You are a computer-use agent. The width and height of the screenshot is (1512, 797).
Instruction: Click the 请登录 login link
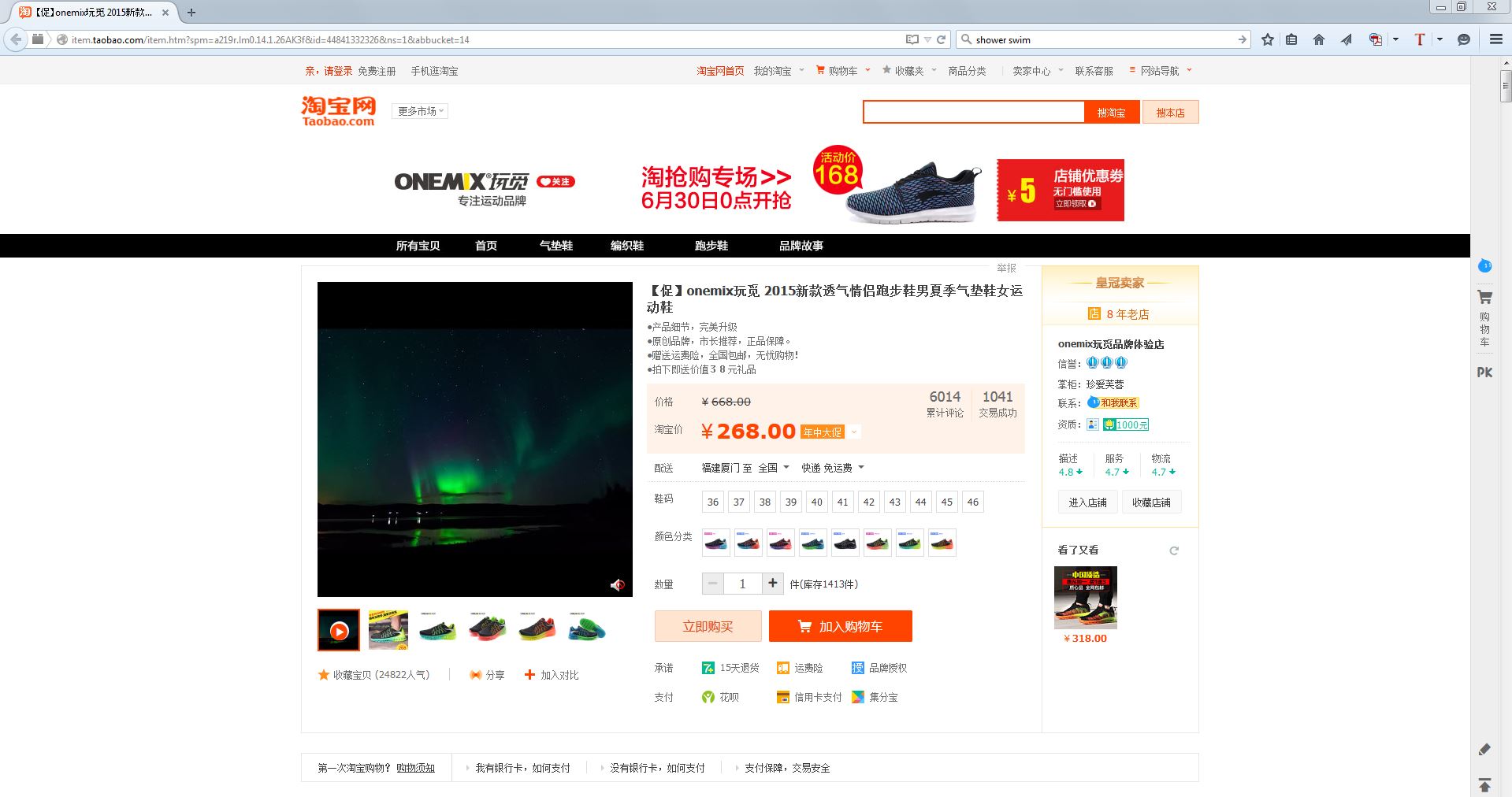point(338,71)
